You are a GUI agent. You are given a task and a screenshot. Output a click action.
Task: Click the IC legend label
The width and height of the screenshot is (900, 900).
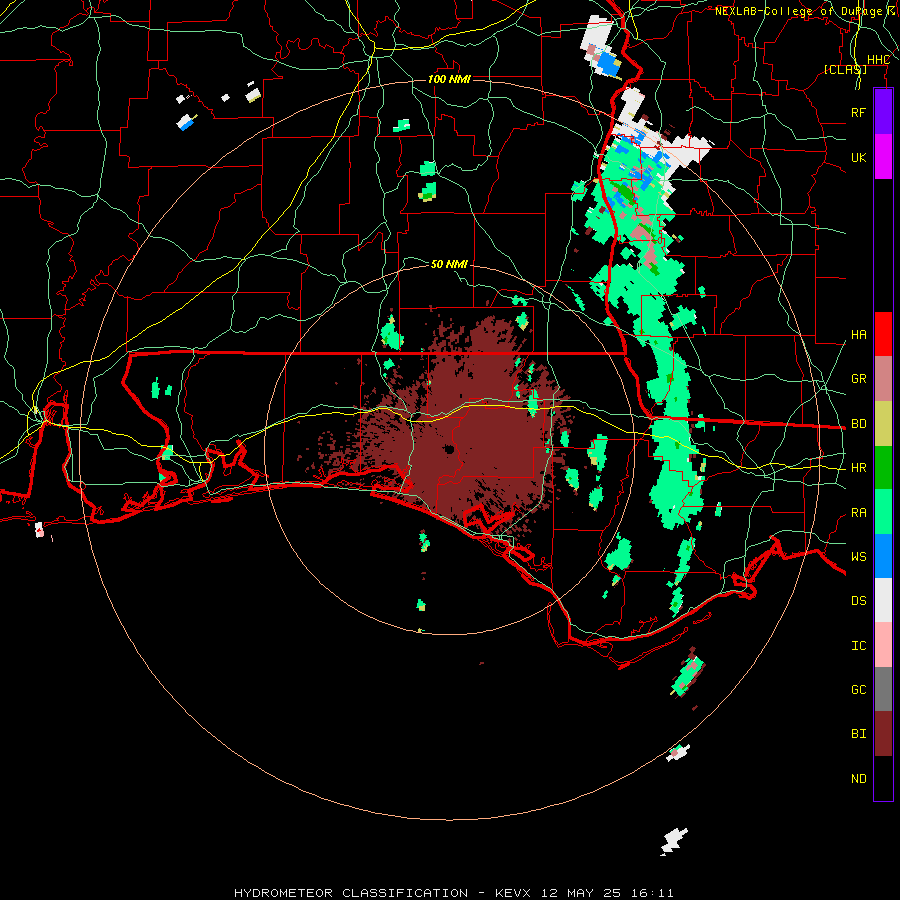point(858,645)
